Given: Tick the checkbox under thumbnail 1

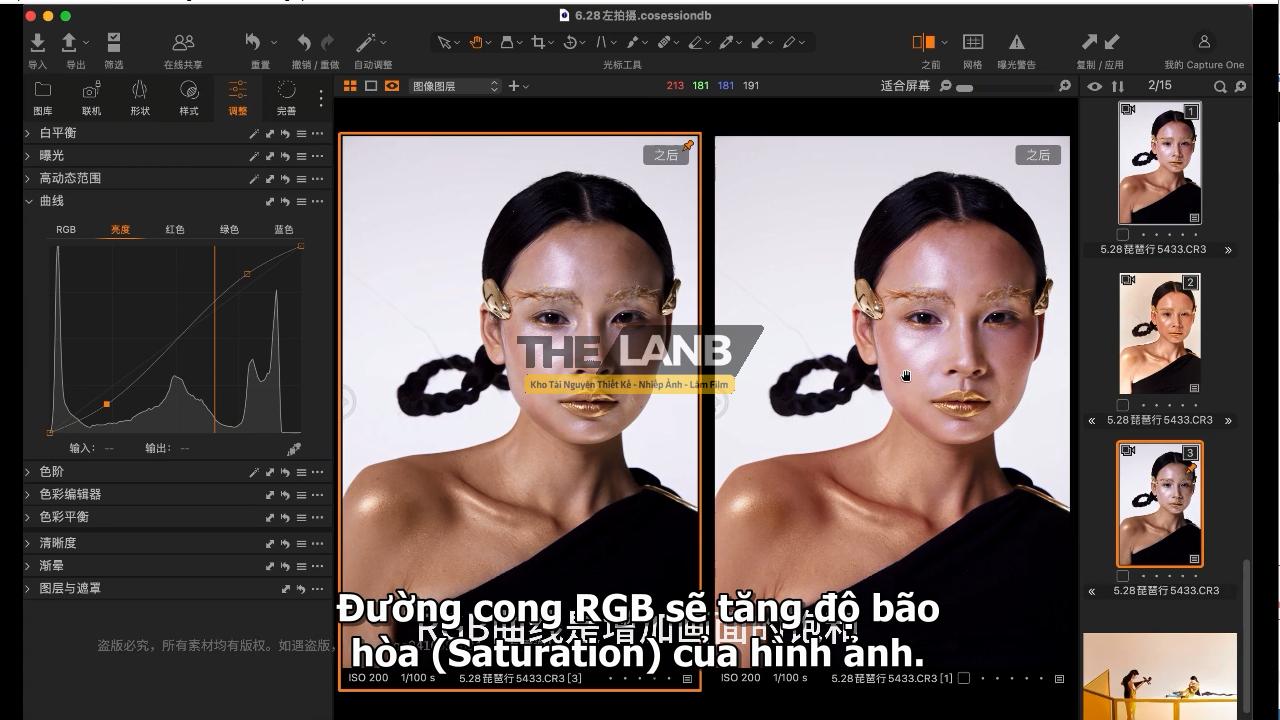Looking at the screenshot, I should tap(1123, 235).
